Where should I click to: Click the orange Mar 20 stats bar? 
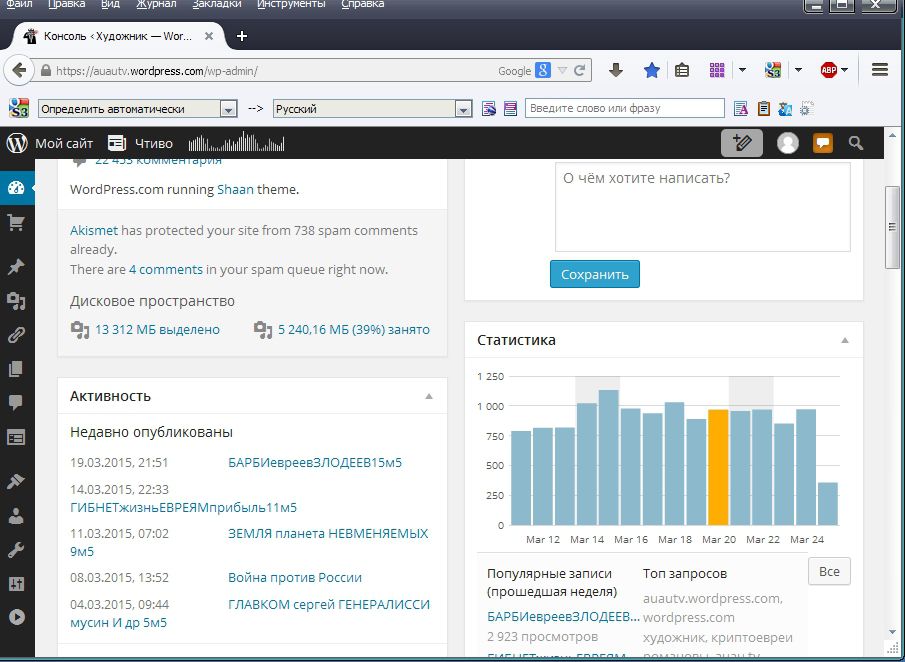pos(718,467)
